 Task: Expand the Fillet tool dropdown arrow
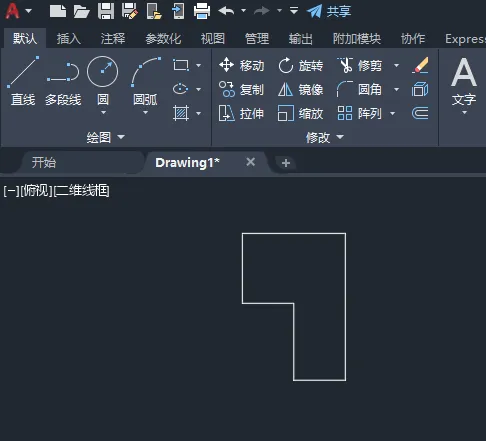[x=396, y=89]
